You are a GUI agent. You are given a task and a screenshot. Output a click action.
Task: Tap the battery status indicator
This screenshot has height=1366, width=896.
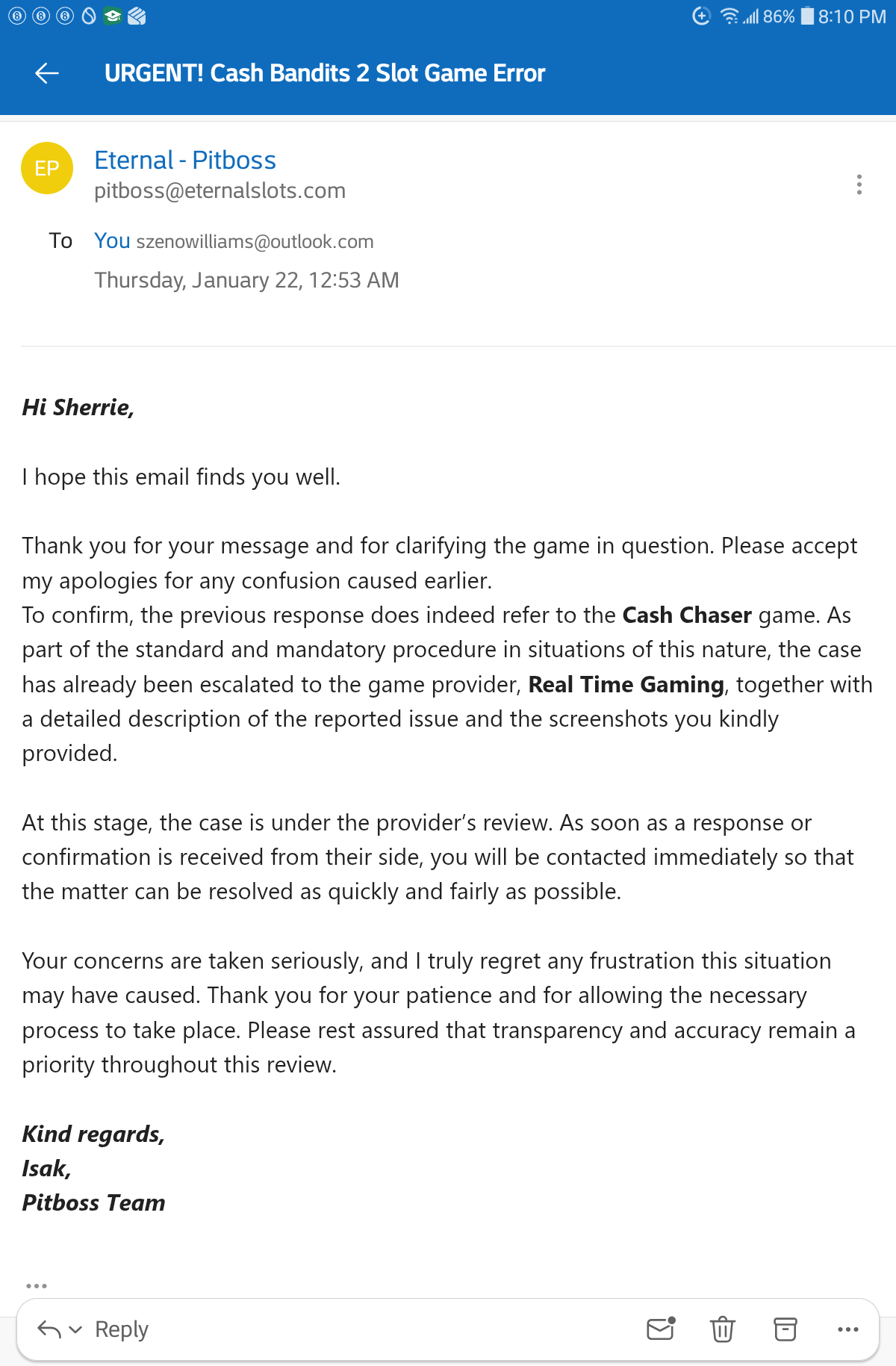click(x=807, y=16)
